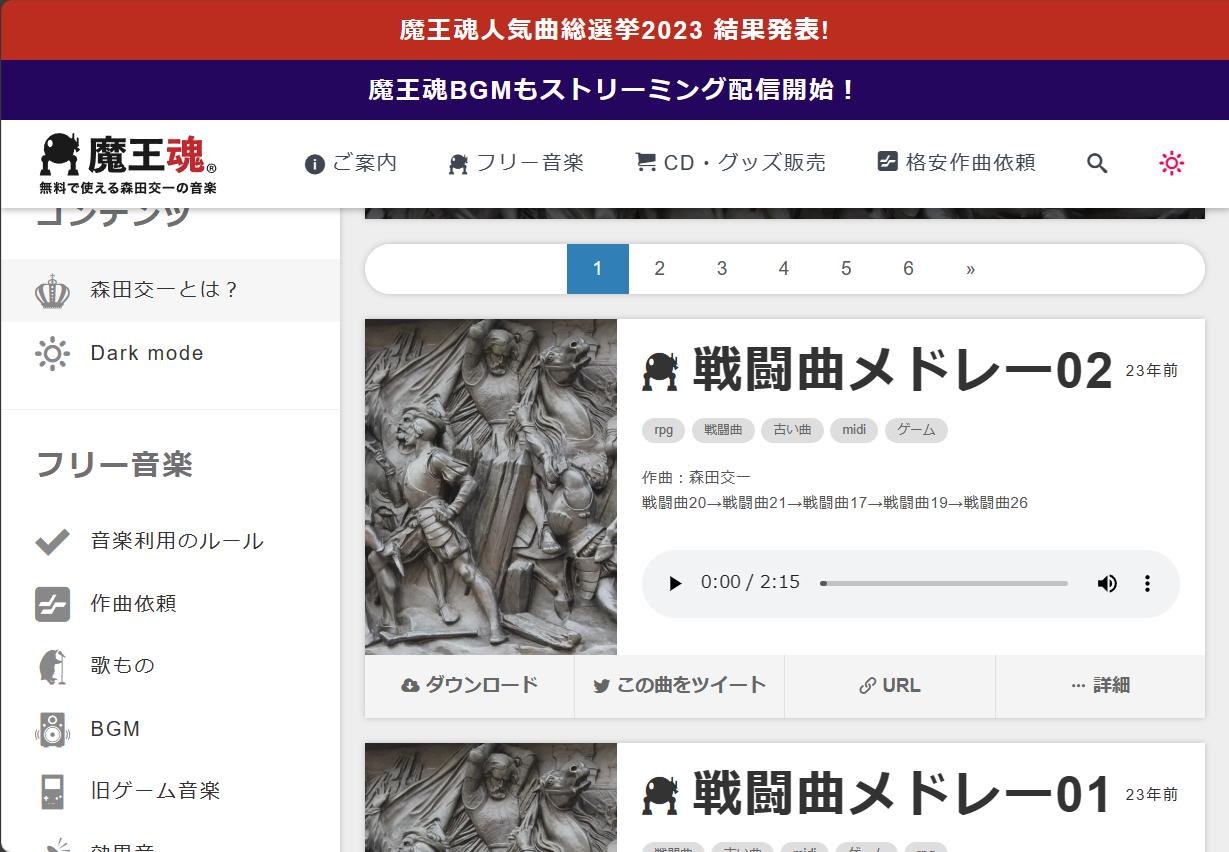Click the フリー音楽 sidebar heading
The height and width of the screenshot is (852, 1229).
click(x=114, y=465)
